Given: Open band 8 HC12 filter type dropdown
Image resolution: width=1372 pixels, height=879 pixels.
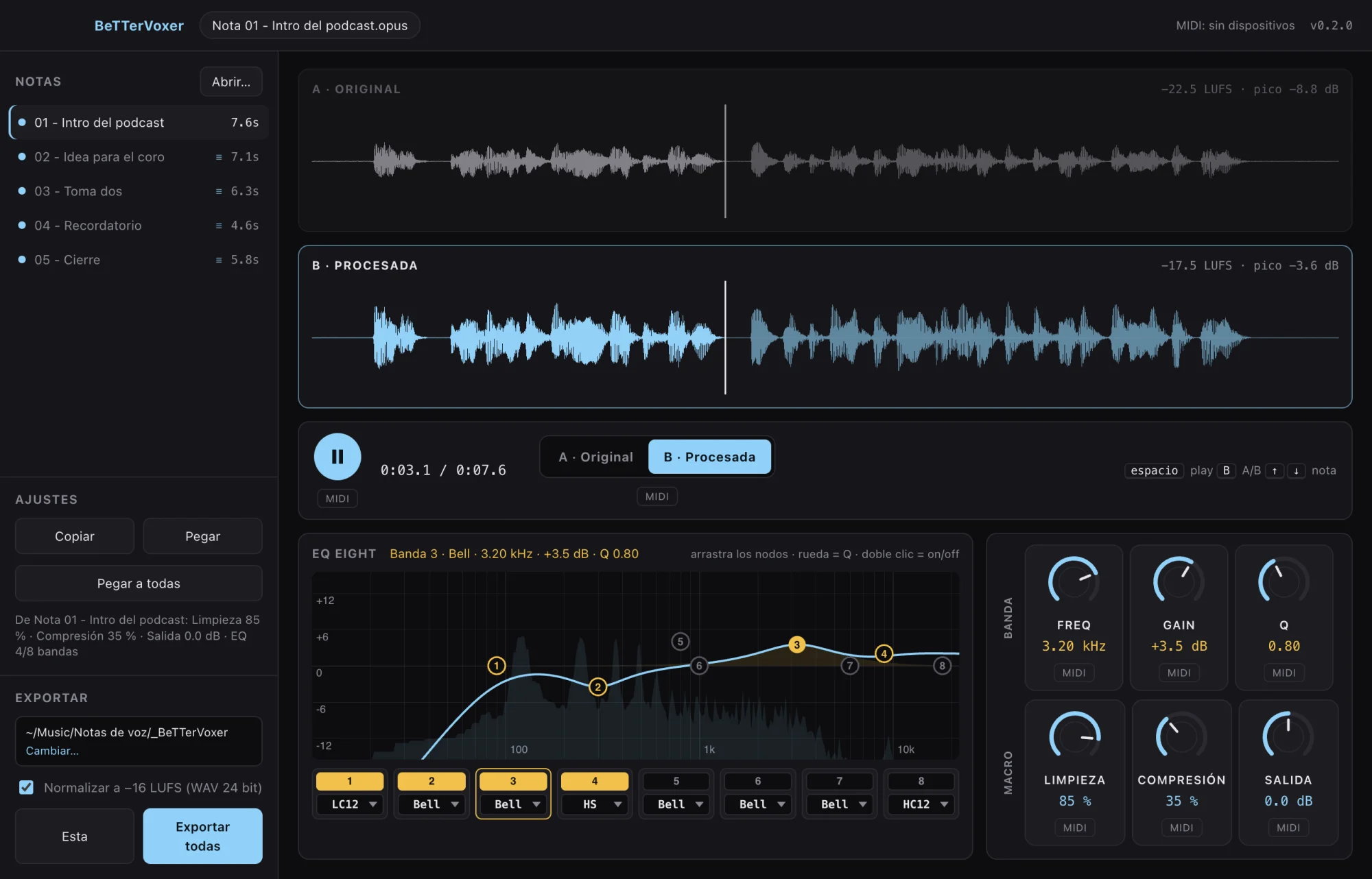Looking at the screenshot, I should click(x=921, y=804).
